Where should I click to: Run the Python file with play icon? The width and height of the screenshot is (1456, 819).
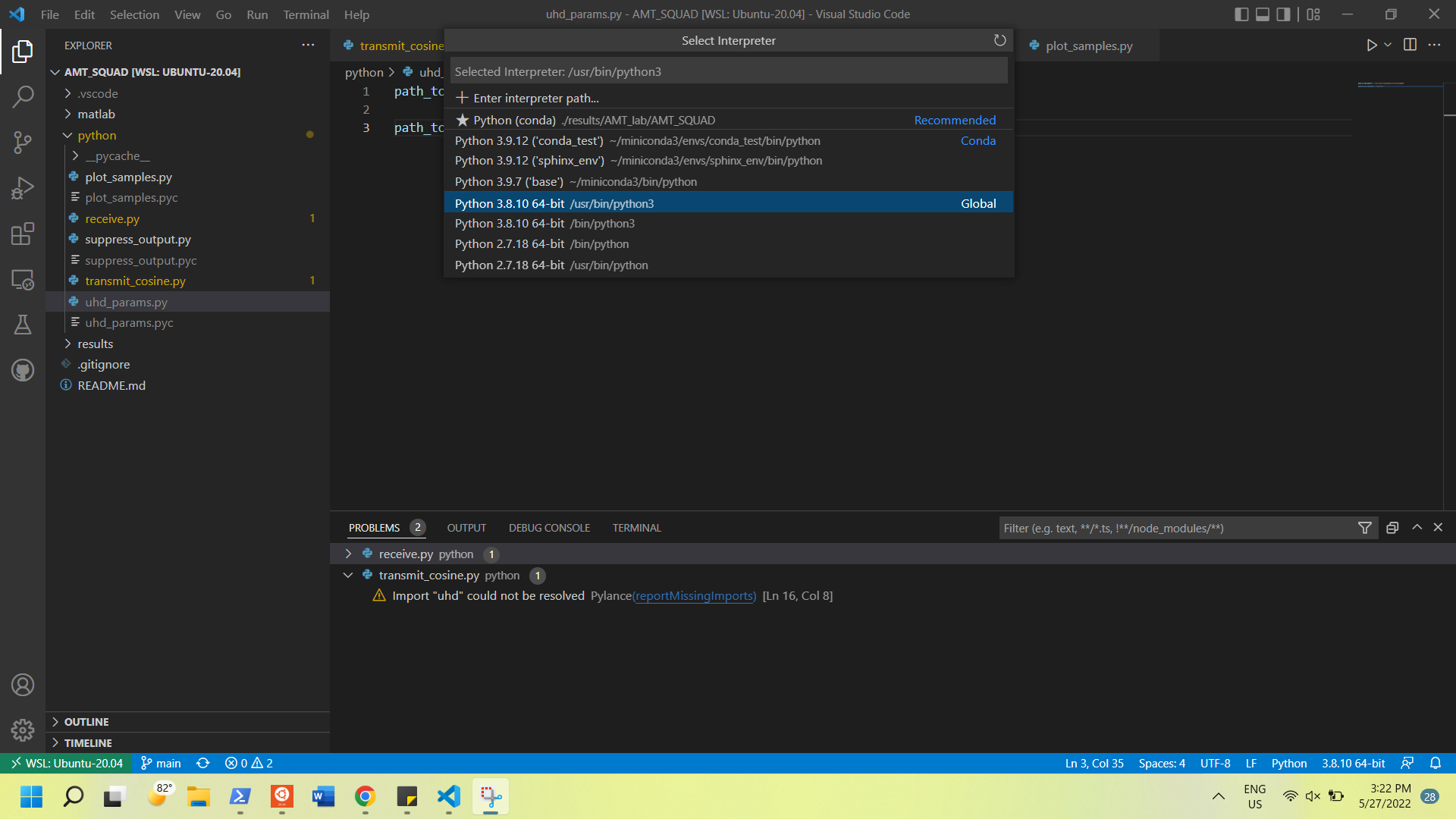[1371, 45]
